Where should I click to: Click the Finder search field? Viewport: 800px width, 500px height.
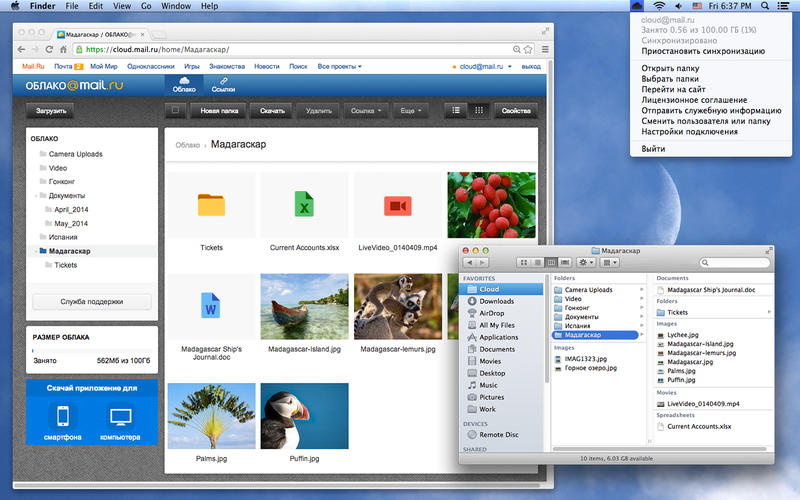[734, 263]
